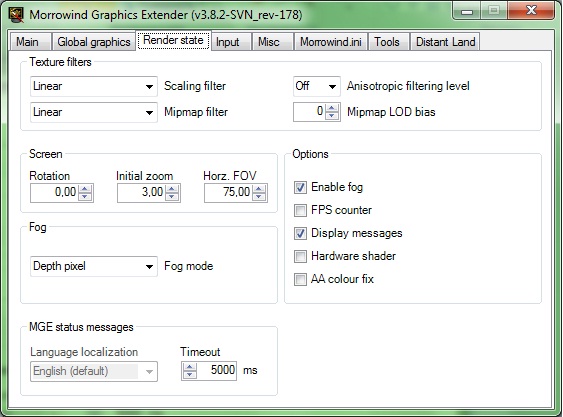This screenshot has height=417, width=563.
Task: Open the Misc tab
Action: tap(273, 42)
